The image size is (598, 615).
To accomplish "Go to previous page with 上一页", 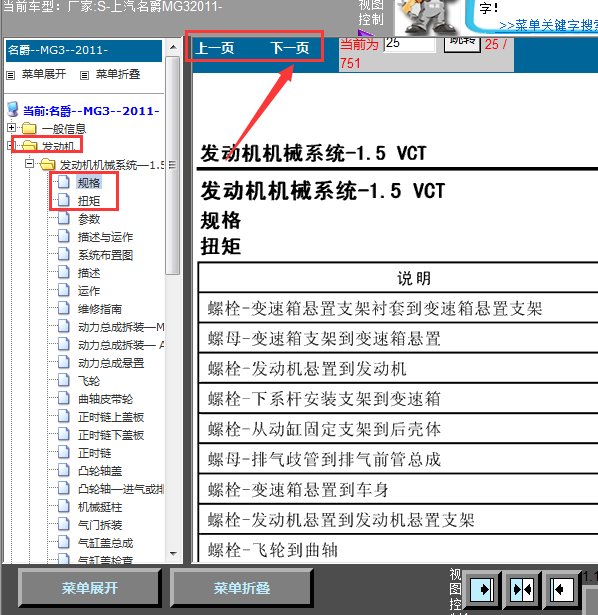I will (215, 48).
